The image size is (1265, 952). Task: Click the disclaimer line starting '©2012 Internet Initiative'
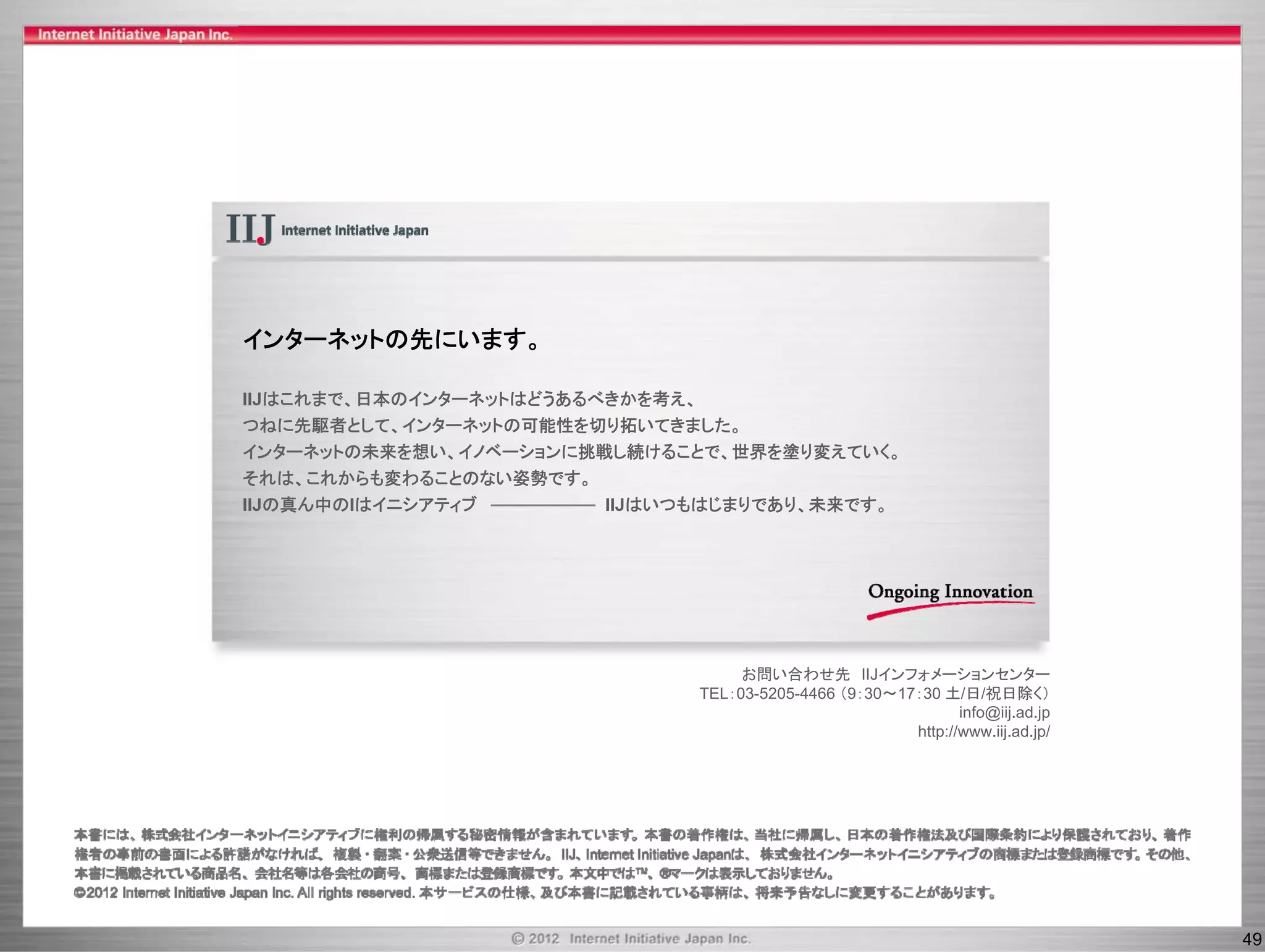point(535,893)
